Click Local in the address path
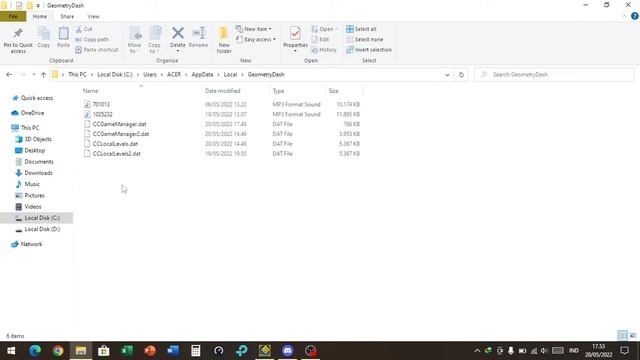640x360 pixels. 230,75
